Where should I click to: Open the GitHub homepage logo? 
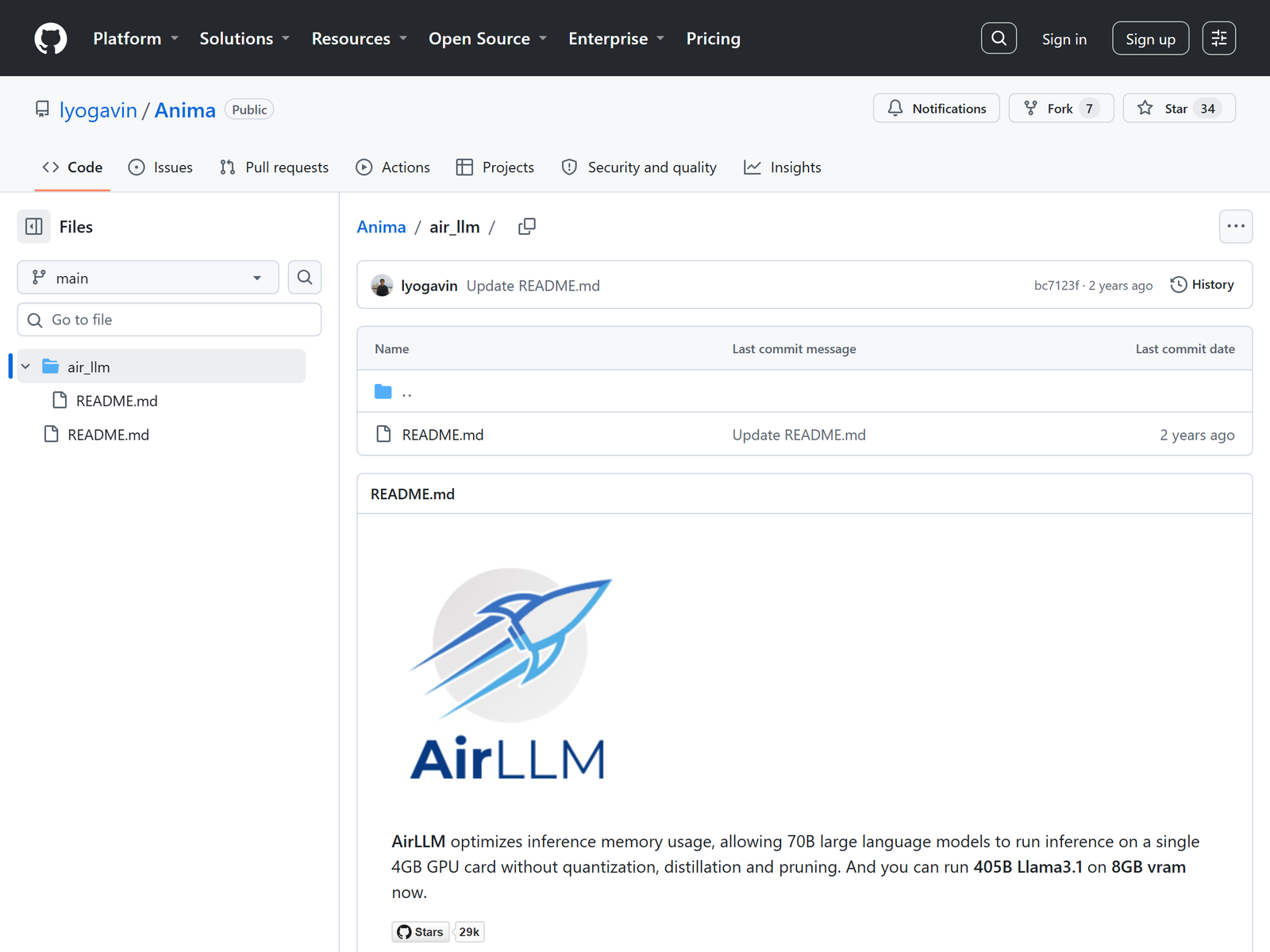(51, 38)
